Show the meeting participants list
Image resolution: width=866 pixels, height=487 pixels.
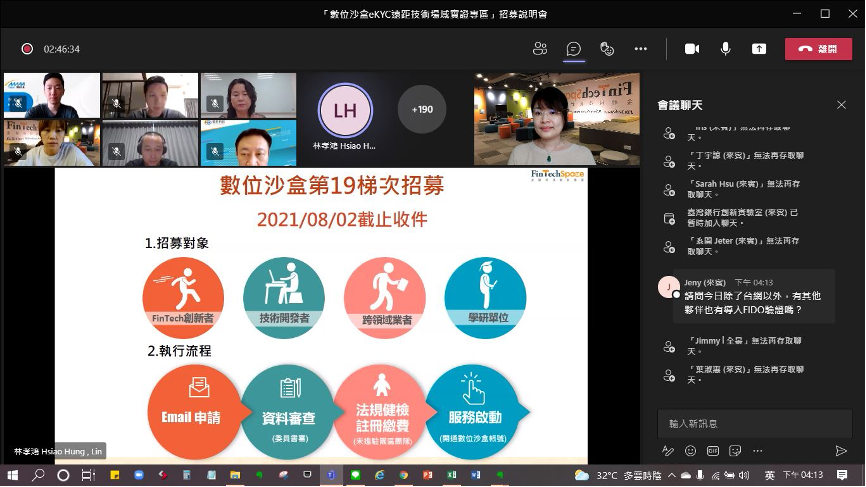coord(540,49)
